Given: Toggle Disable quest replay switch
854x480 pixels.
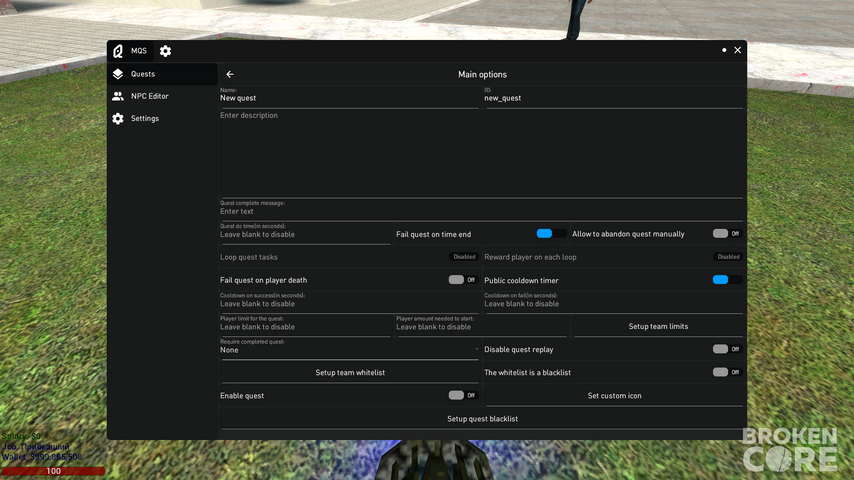Looking at the screenshot, I should tap(727, 349).
